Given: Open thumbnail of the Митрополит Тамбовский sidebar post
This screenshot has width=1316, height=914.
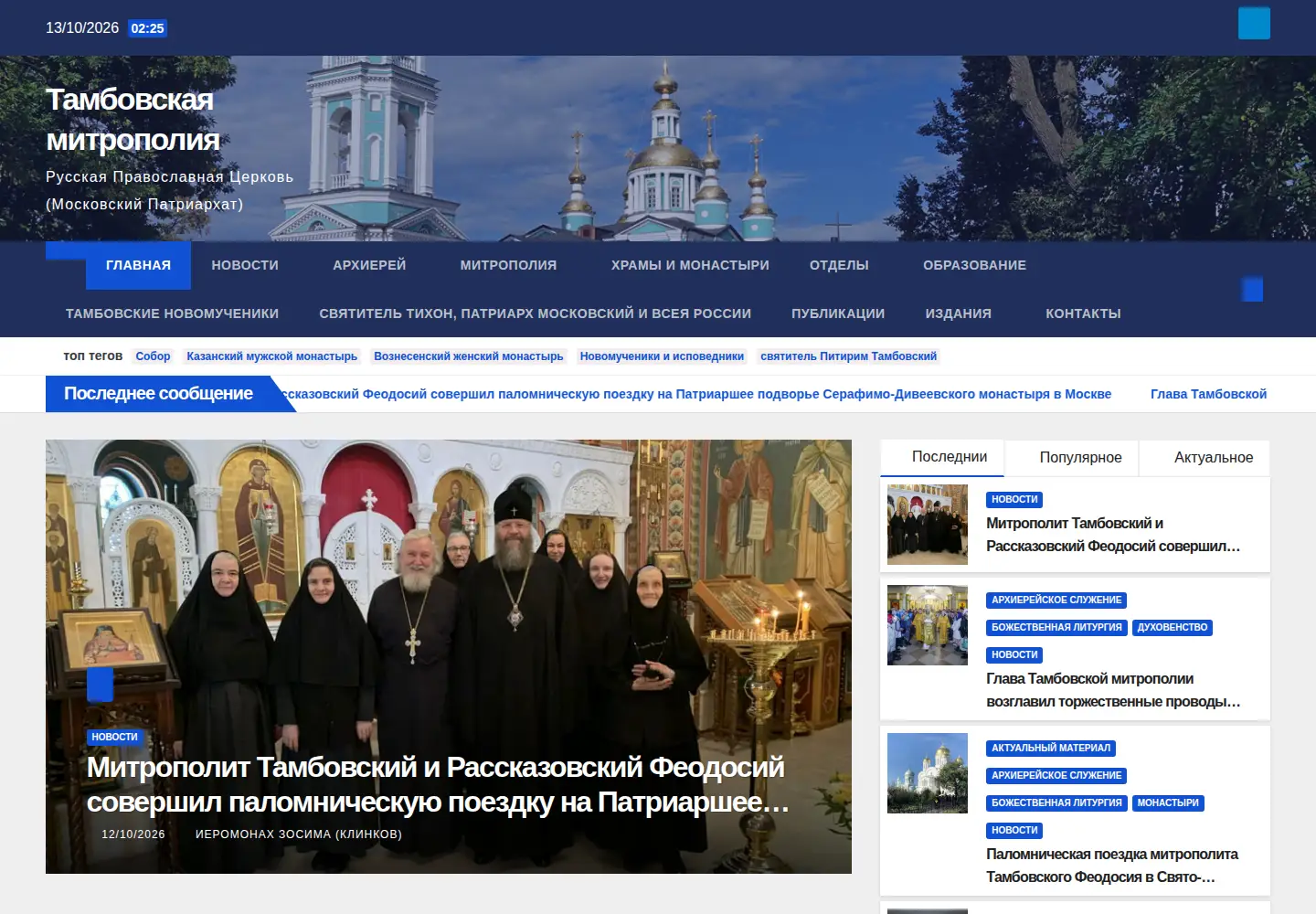Looking at the screenshot, I should pyautogui.click(x=928, y=525).
